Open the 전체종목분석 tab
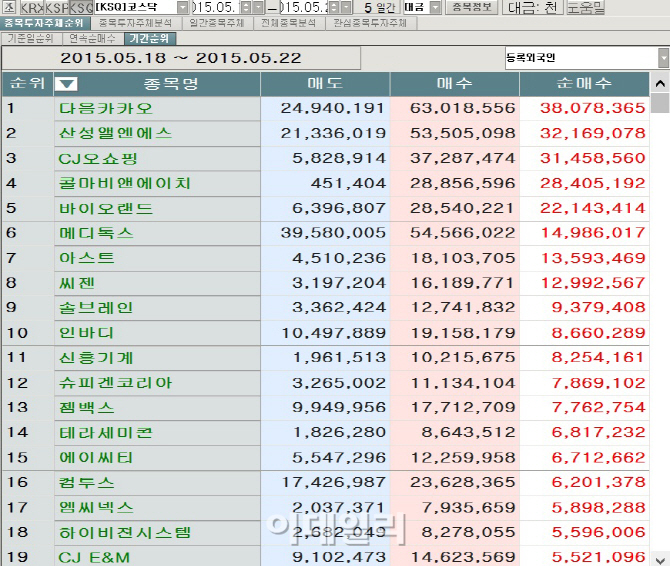 (288, 23)
